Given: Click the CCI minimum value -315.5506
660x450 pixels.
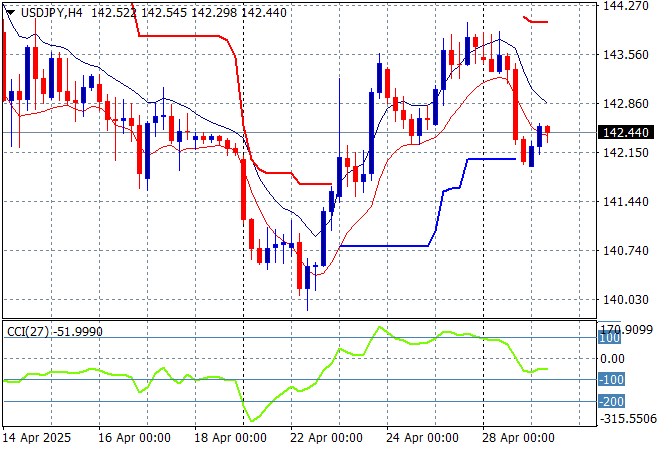Looking at the screenshot, I should point(628,419).
